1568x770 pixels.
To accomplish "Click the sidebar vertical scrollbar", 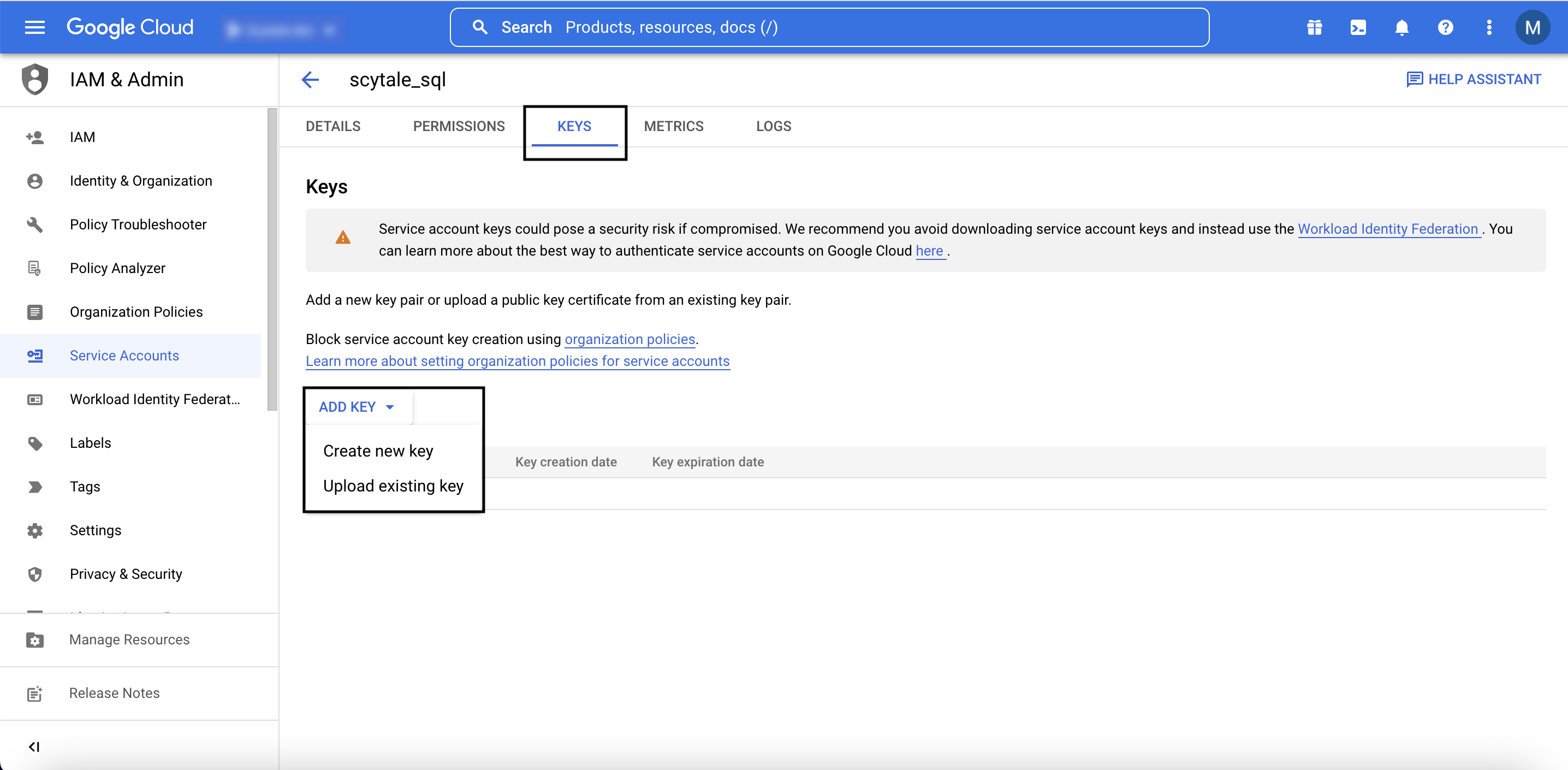I will tap(272, 259).
